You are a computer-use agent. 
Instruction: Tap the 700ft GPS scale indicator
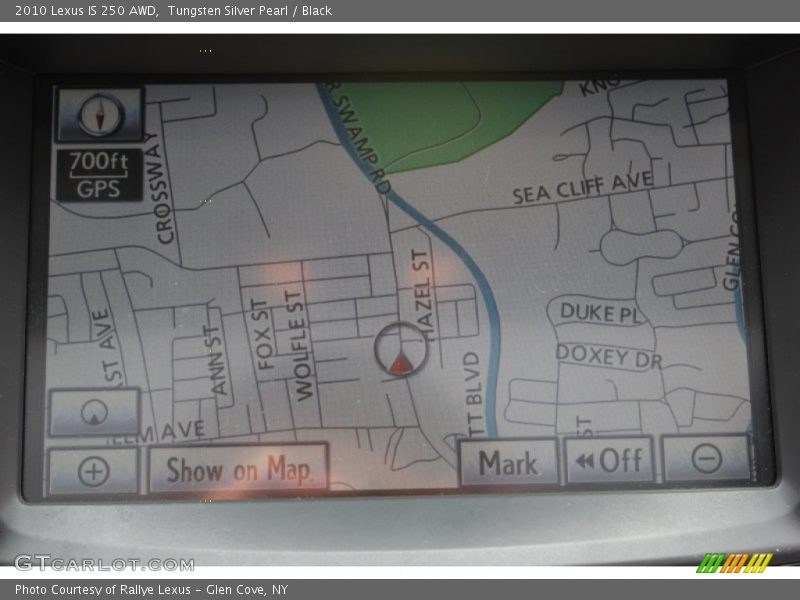[98, 175]
